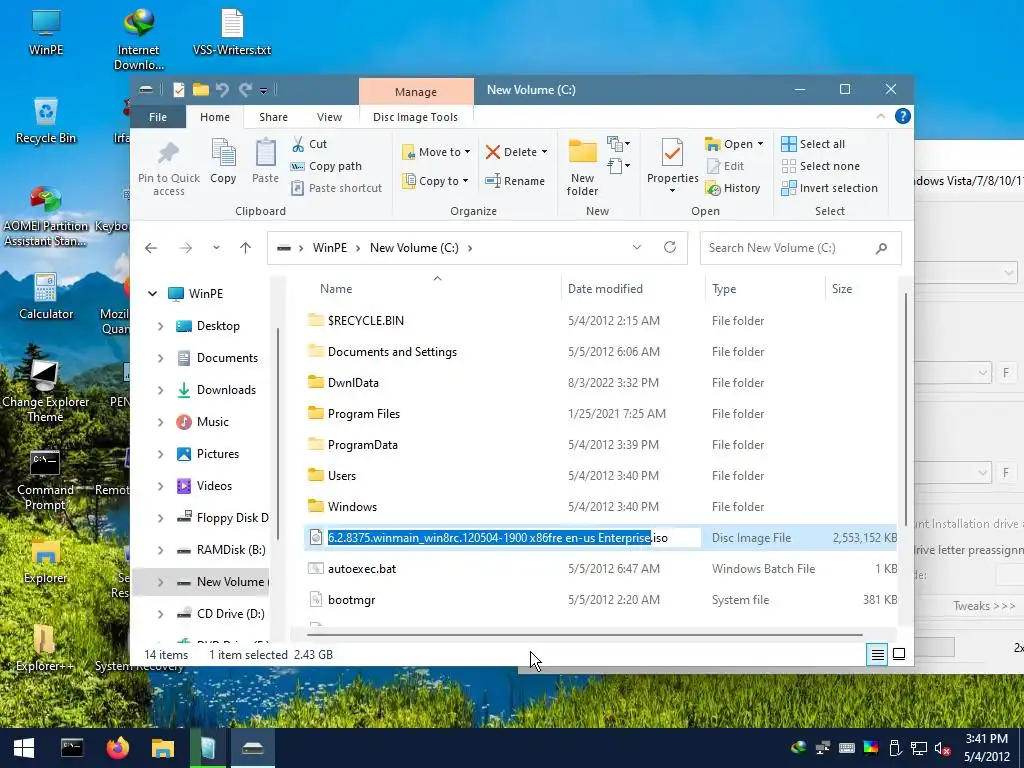
Task: Open the Delete dropdown arrow
Action: (x=544, y=152)
